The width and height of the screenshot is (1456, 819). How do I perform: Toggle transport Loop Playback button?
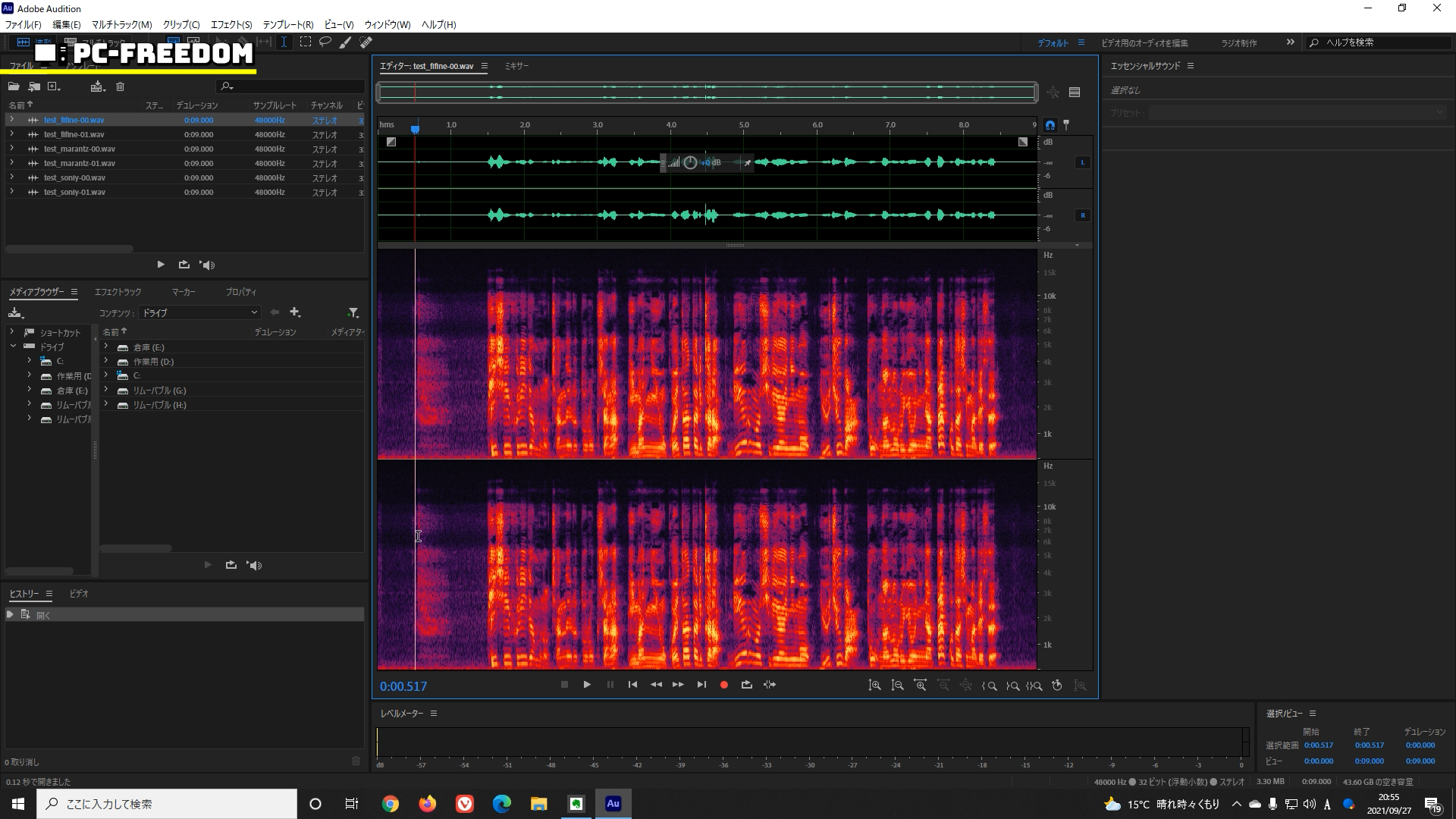(x=746, y=685)
